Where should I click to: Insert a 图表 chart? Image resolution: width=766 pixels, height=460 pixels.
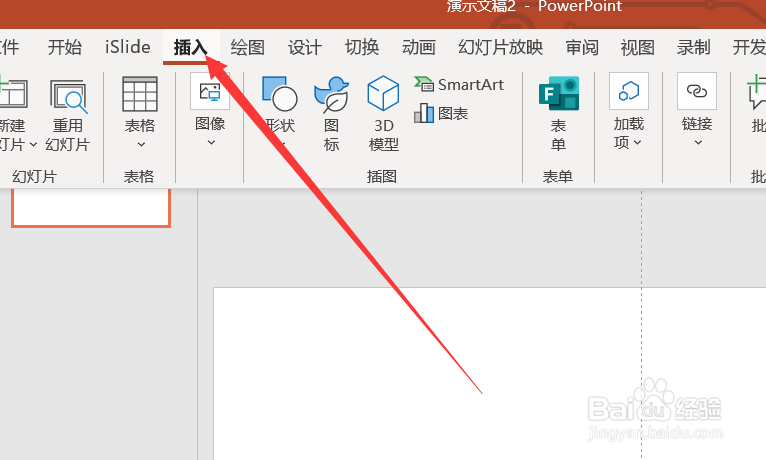click(441, 113)
